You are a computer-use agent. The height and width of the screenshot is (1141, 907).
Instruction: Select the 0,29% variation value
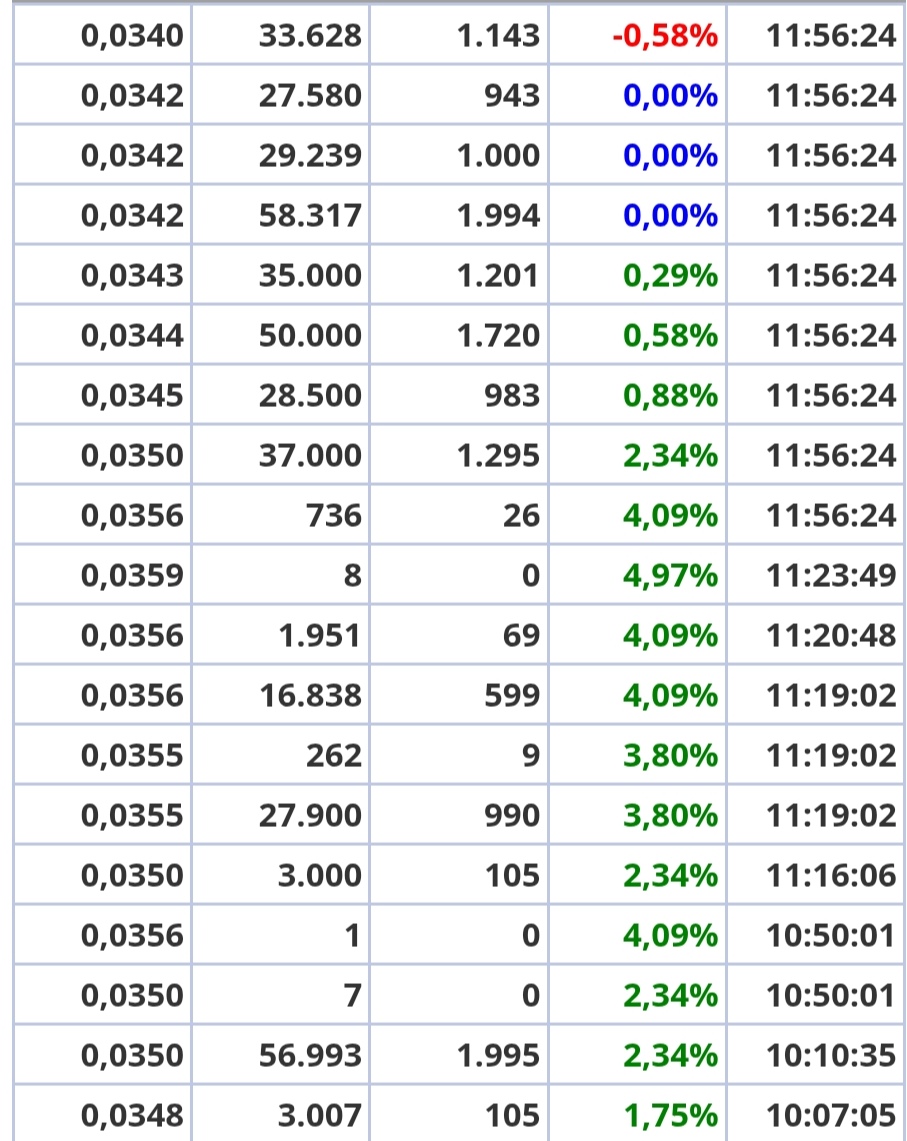coord(638,275)
